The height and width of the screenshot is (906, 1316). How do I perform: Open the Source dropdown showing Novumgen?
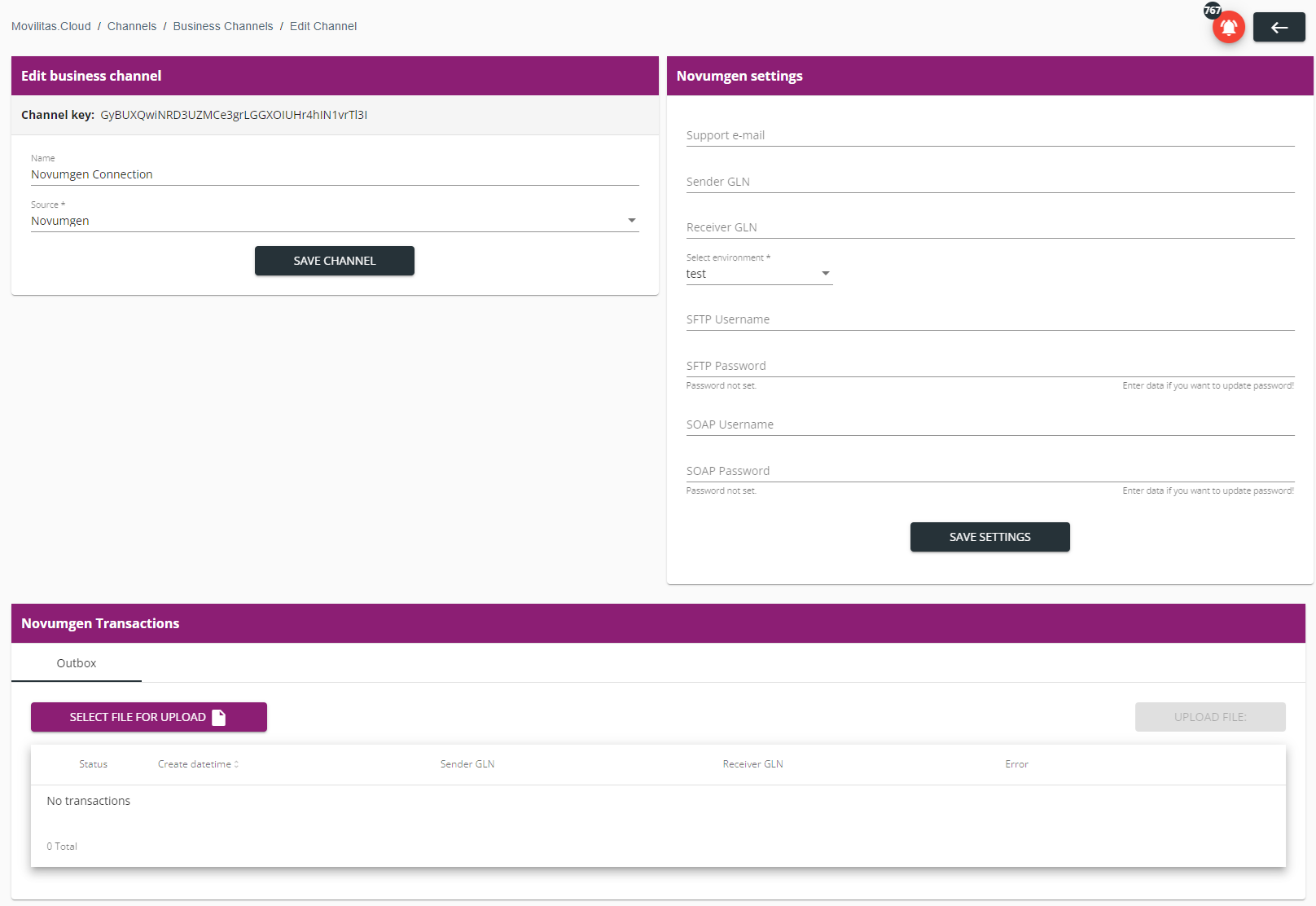[335, 221]
